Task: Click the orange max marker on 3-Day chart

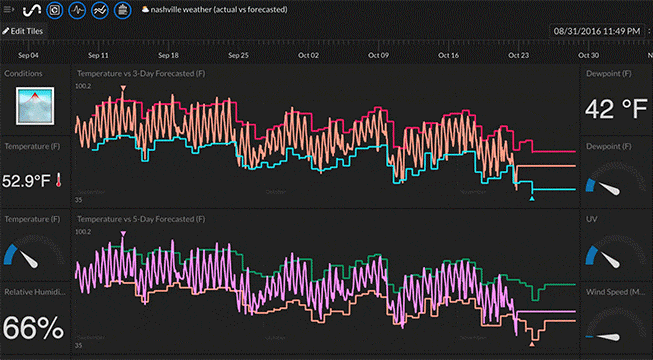Action: (x=123, y=88)
